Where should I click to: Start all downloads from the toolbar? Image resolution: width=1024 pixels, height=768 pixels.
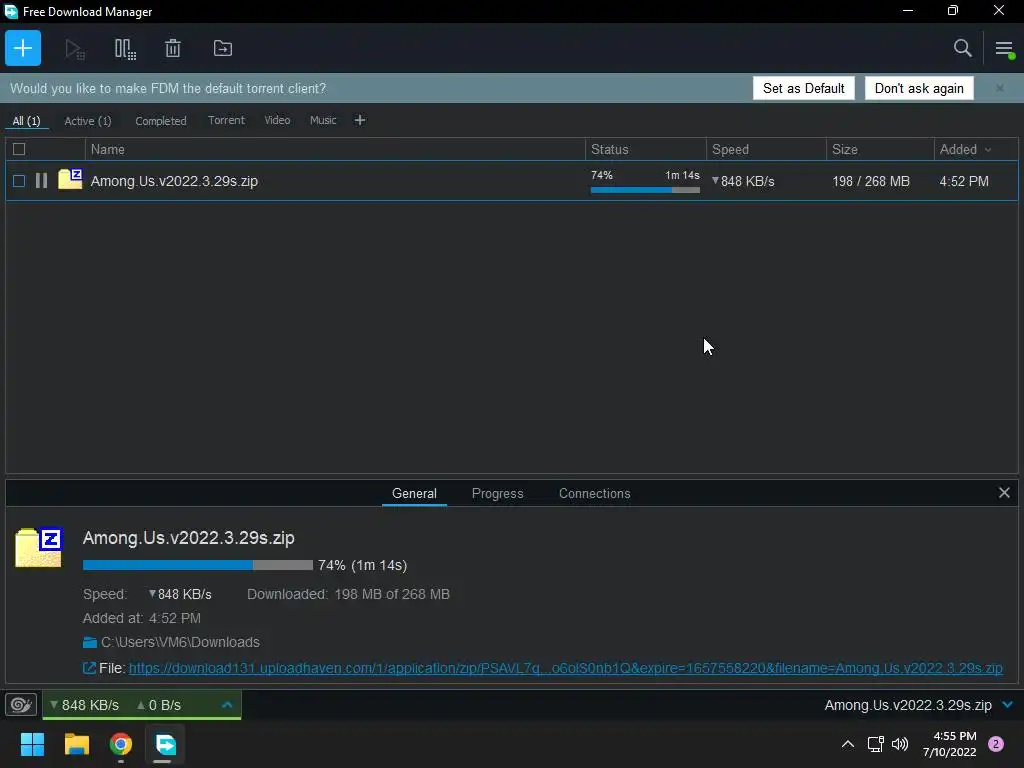pos(74,49)
